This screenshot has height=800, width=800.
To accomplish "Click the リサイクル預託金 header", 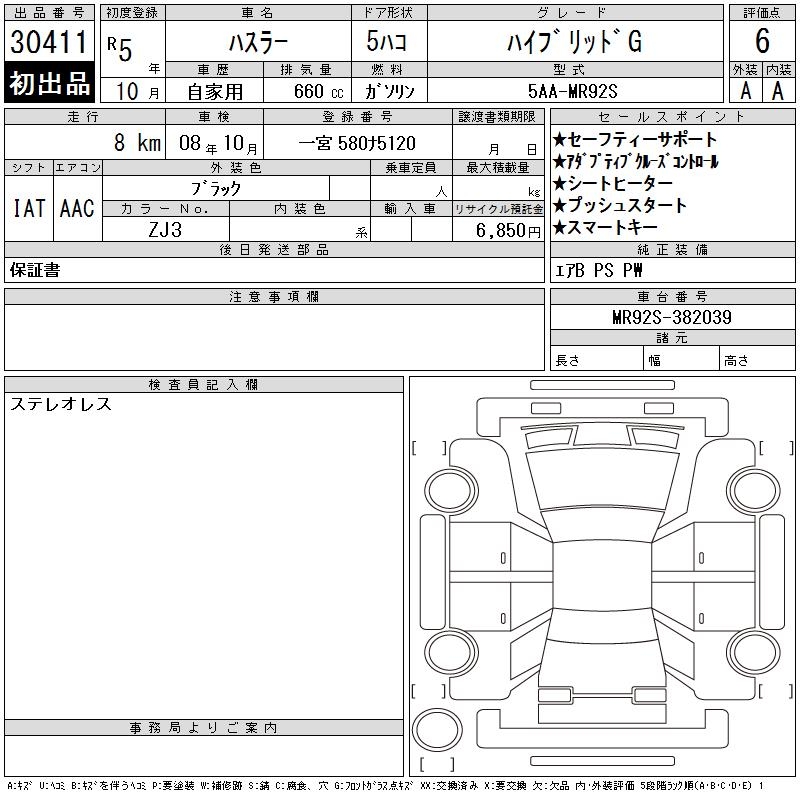I will click(498, 209).
